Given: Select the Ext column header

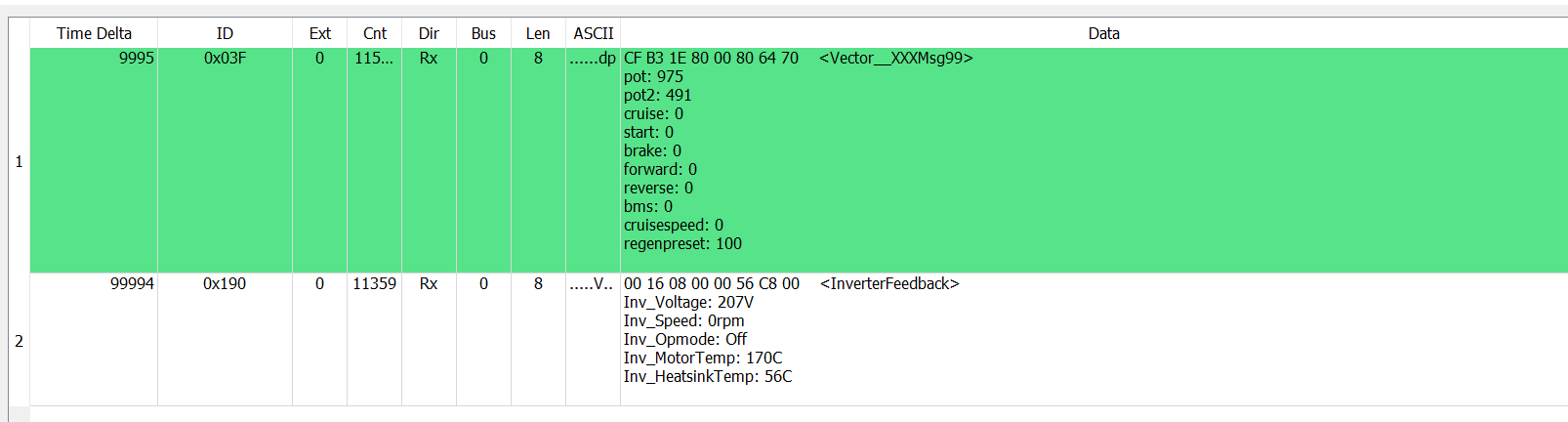Looking at the screenshot, I should tap(319, 33).
